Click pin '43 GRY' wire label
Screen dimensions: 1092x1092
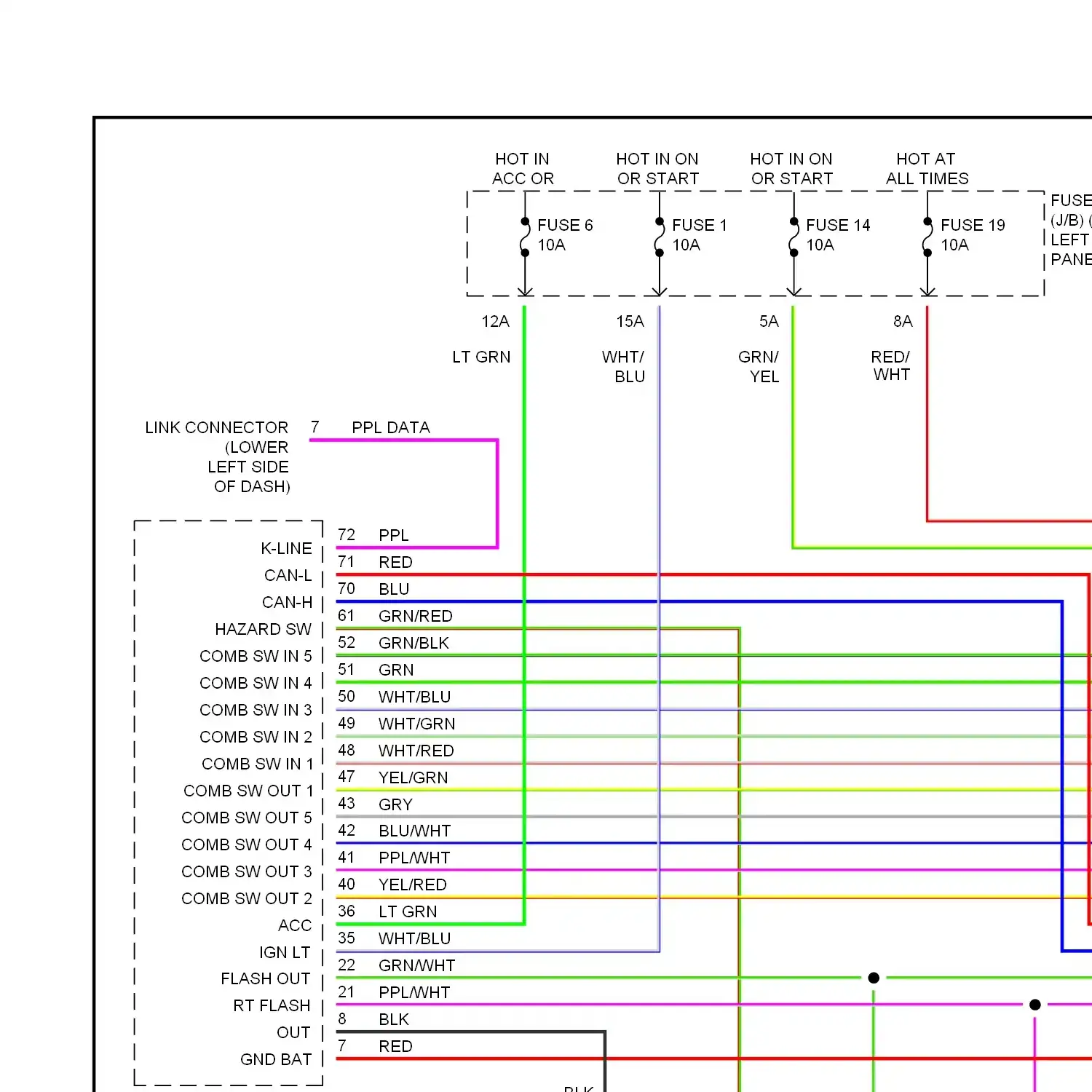375,804
